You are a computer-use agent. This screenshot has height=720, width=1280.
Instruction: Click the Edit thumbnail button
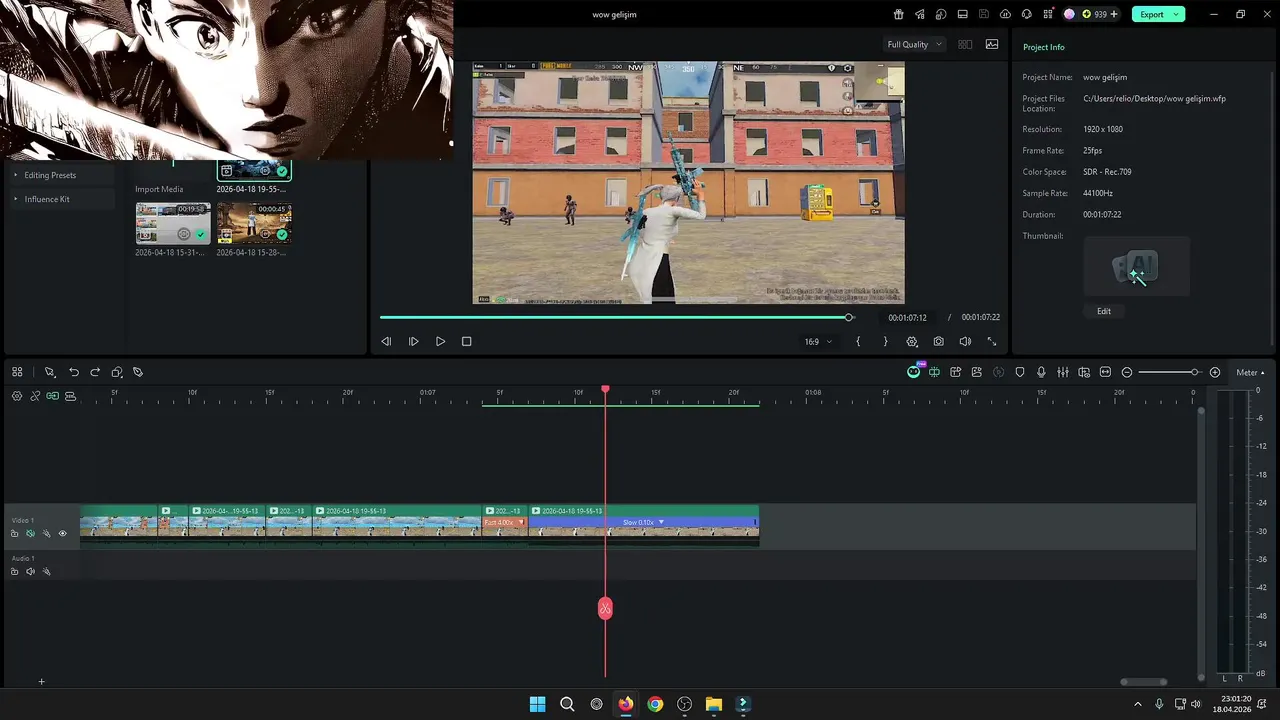(x=1104, y=311)
